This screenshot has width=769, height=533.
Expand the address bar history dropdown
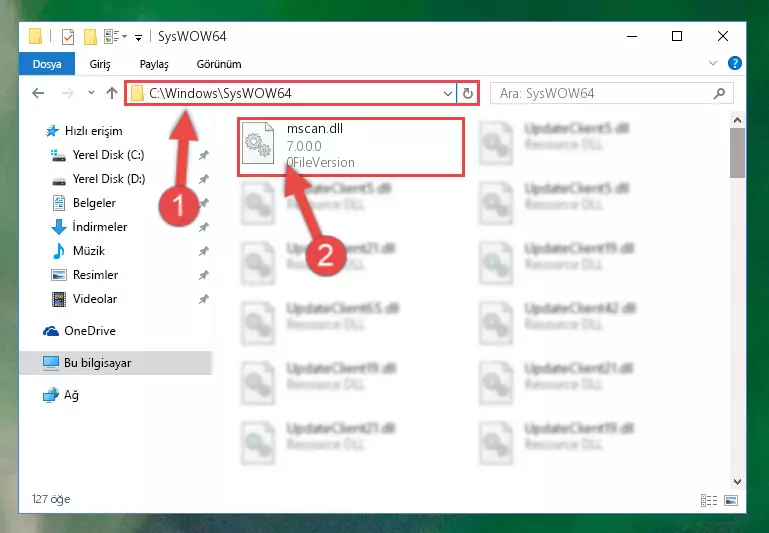(447, 93)
